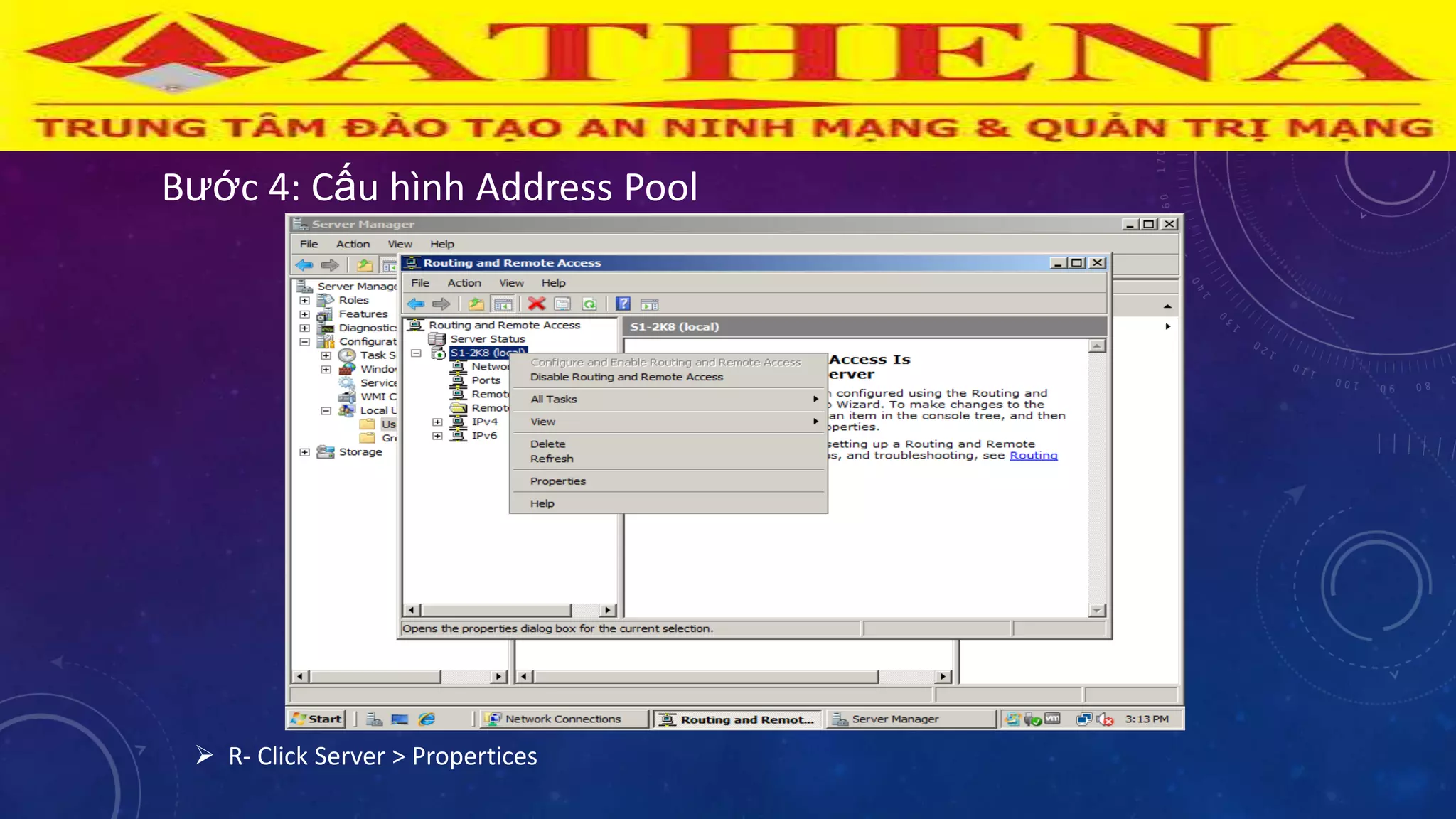Click the network connection tray icon
This screenshot has width=1456, height=819.
click(x=1084, y=719)
